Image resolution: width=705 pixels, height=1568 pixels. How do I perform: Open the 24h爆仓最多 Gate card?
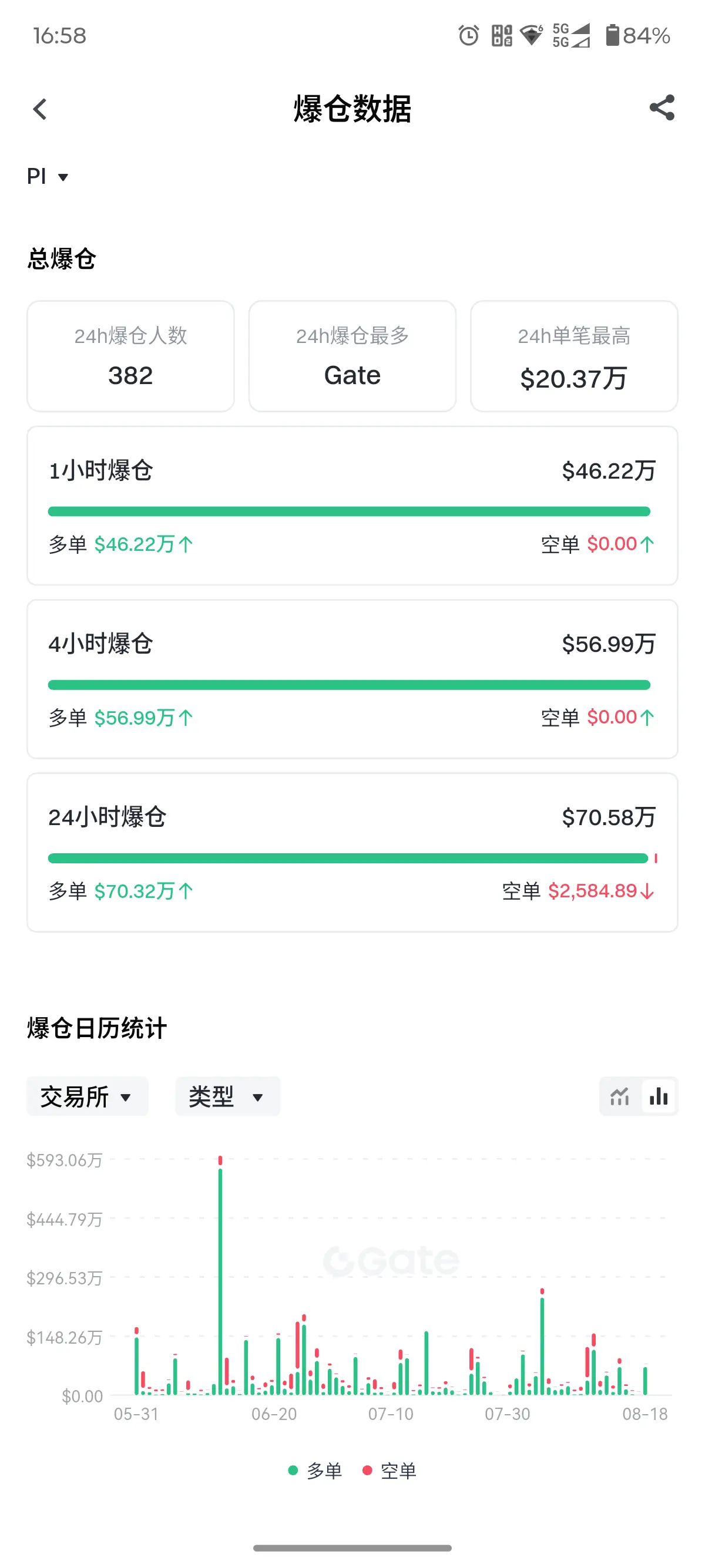point(352,356)
